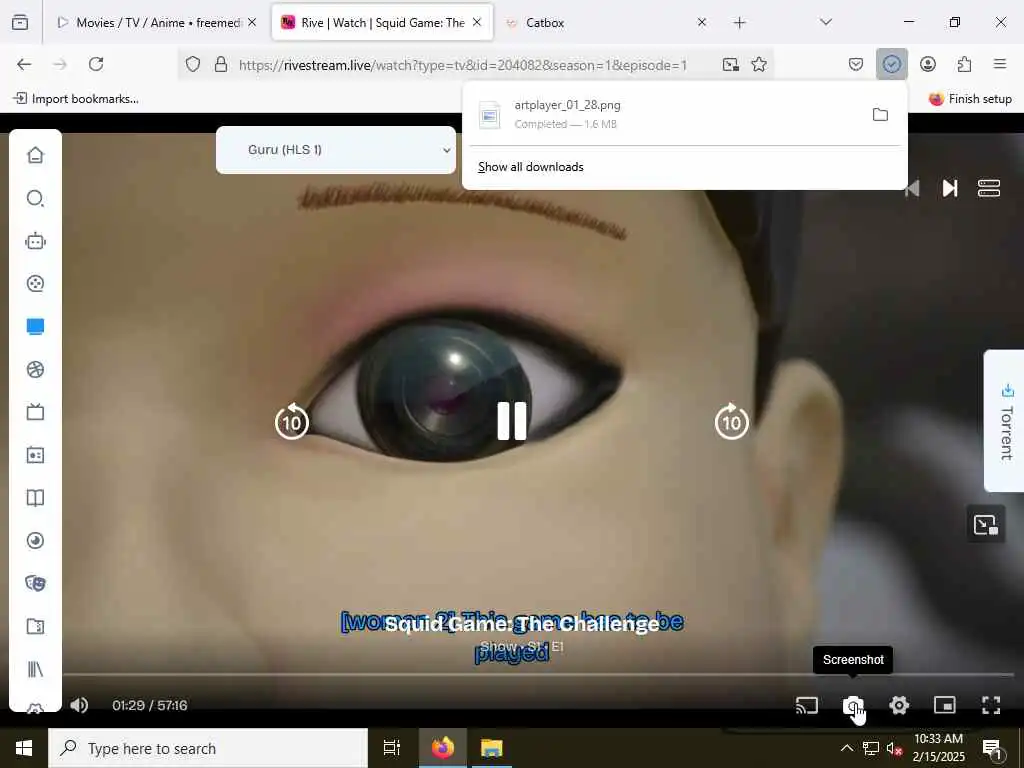Open the Windows Start menu
Viewport: 1024px width, 768px height.
pos(24,748)
